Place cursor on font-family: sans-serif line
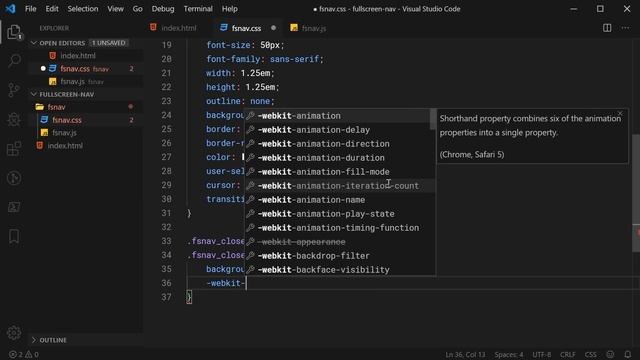This screenshot has width=640, height=360. tap(265, 59)
